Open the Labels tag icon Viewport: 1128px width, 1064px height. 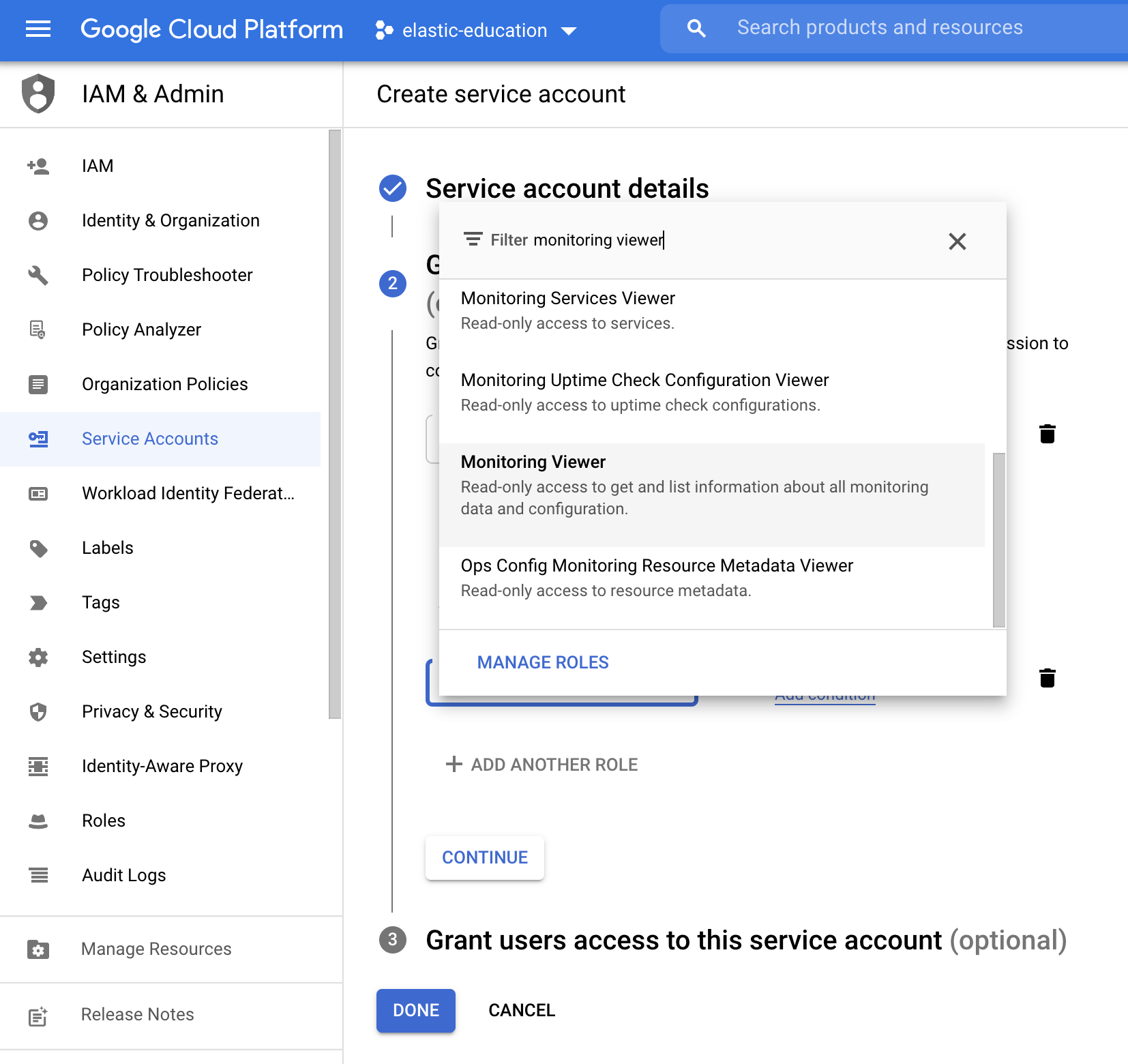click(x=38, y=548)
